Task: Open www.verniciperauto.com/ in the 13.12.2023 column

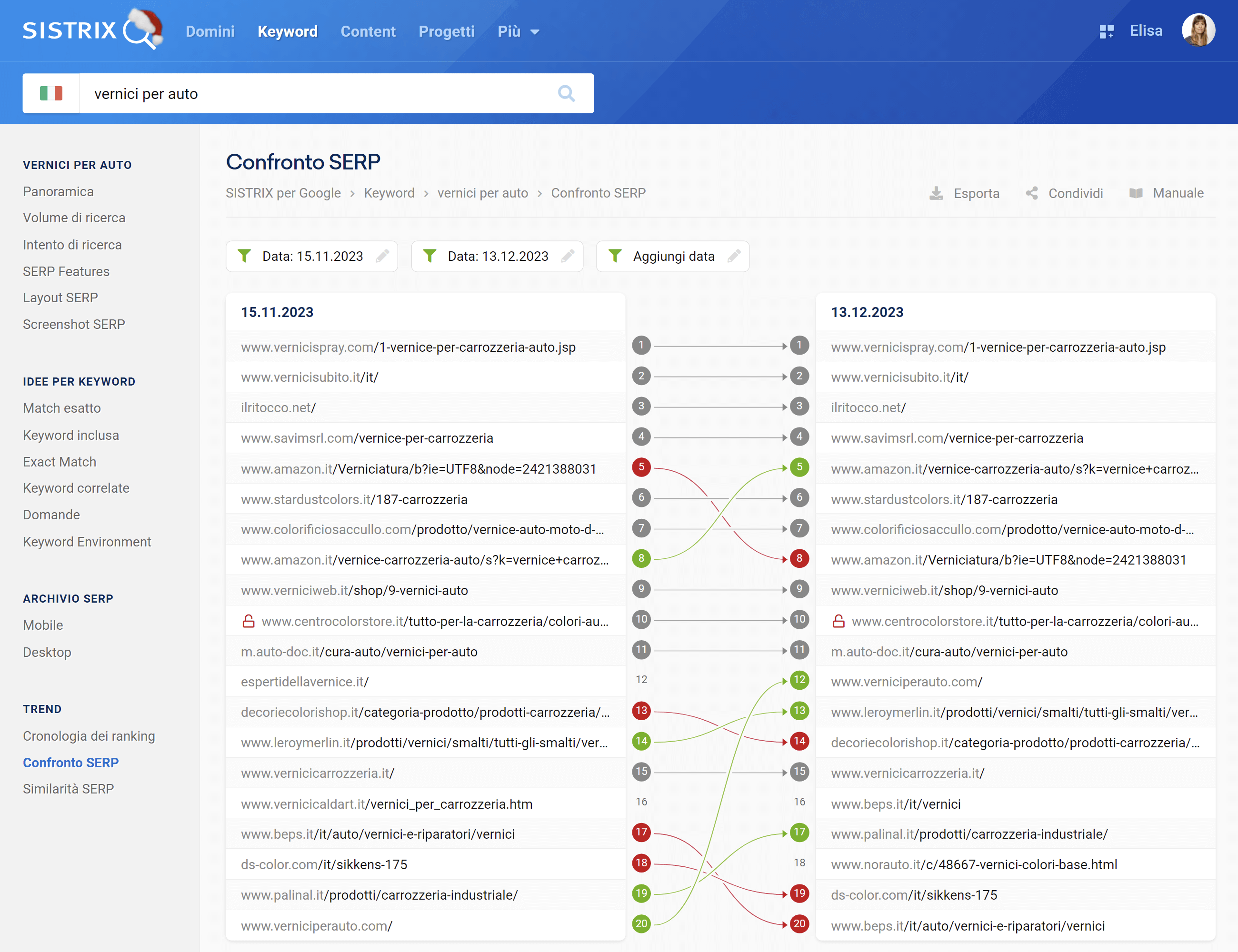Action: (907, 682)
